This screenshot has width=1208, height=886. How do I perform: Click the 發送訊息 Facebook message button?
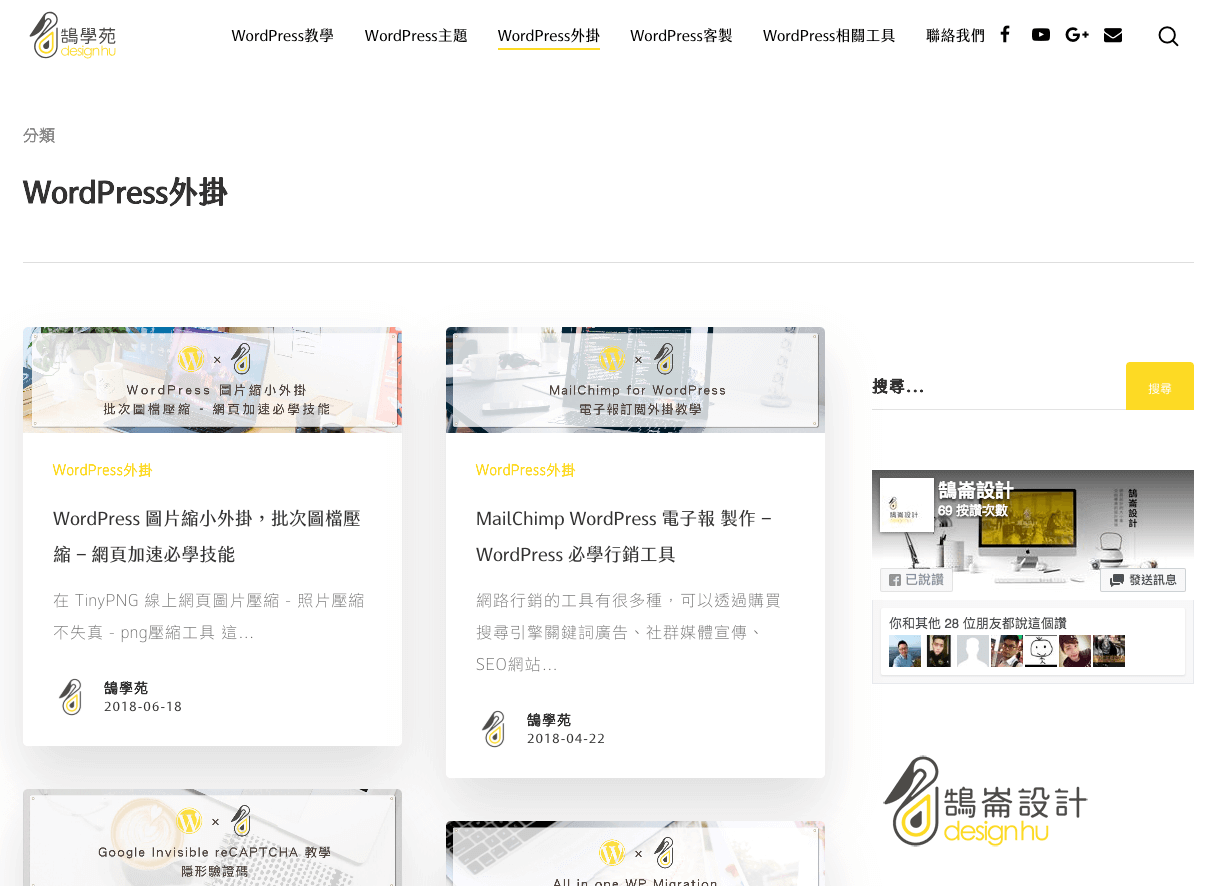pos(1143,579)
